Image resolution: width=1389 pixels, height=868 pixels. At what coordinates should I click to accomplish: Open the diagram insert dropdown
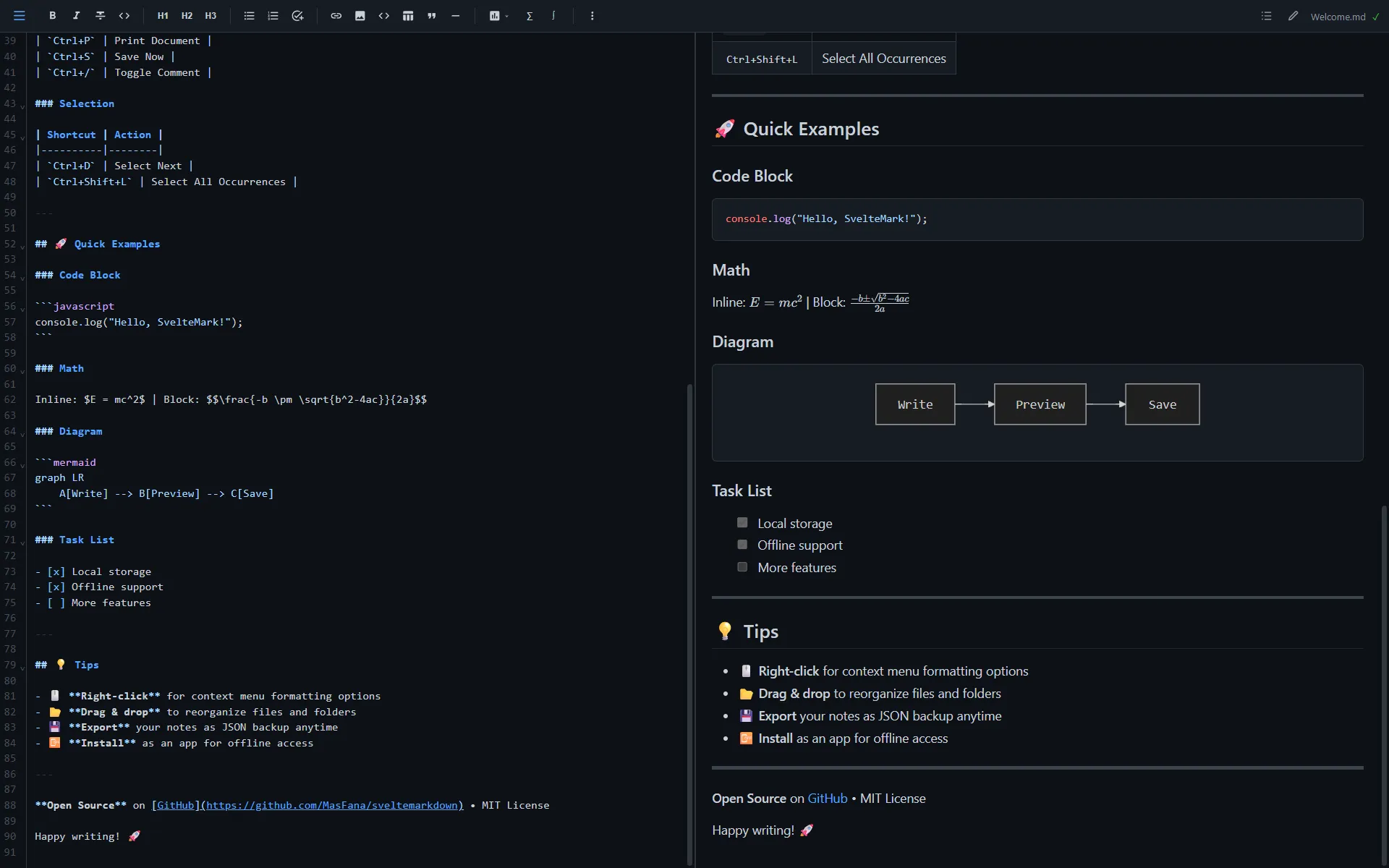pyautogui.click(x=498, y=16)
